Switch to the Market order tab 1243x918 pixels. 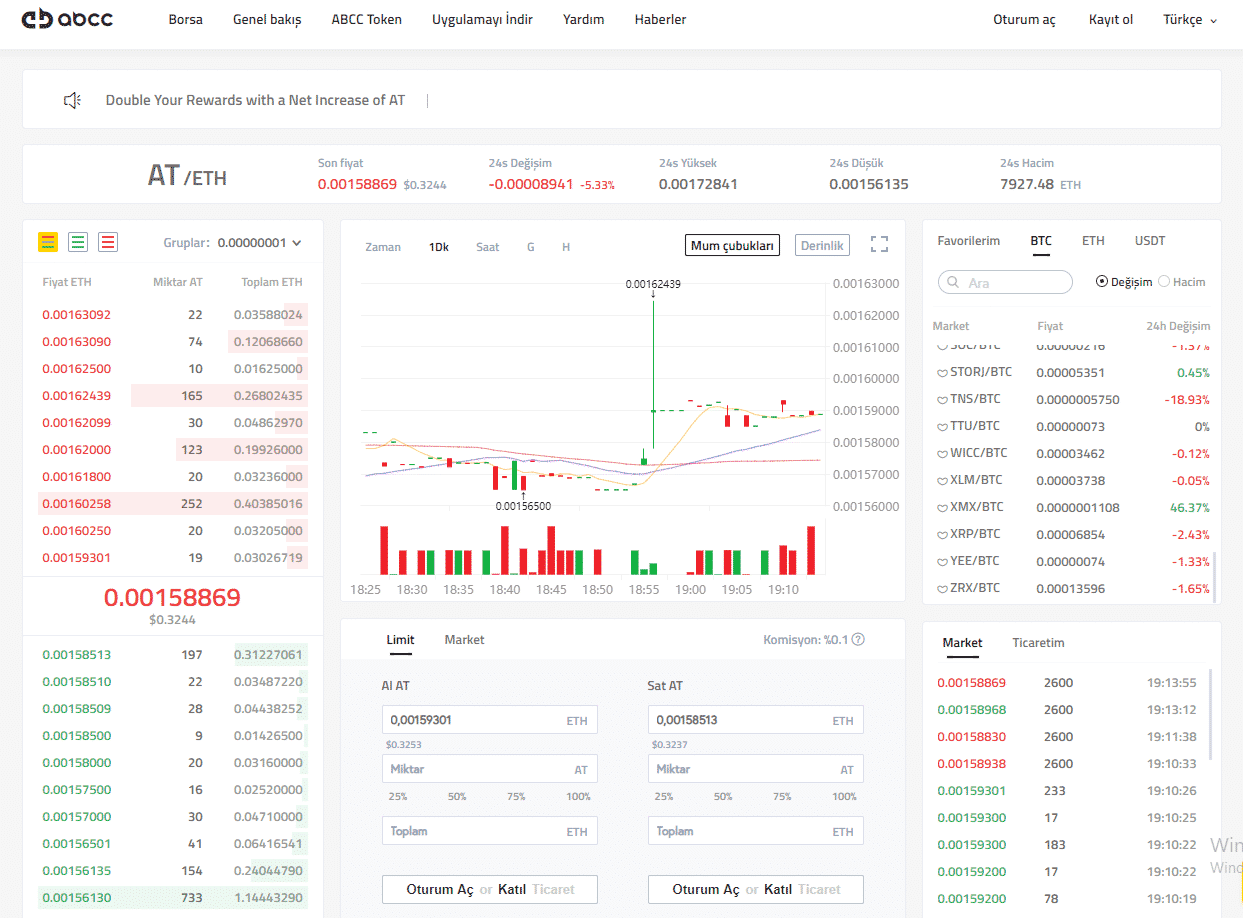coord(464,640)
